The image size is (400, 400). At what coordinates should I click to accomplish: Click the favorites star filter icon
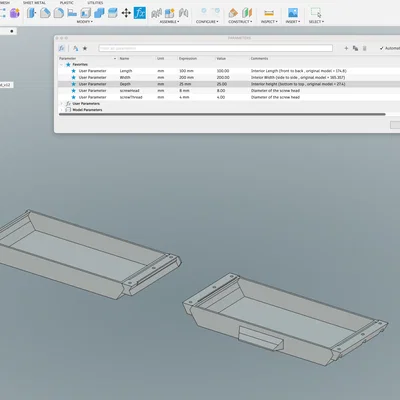[85, 48]
